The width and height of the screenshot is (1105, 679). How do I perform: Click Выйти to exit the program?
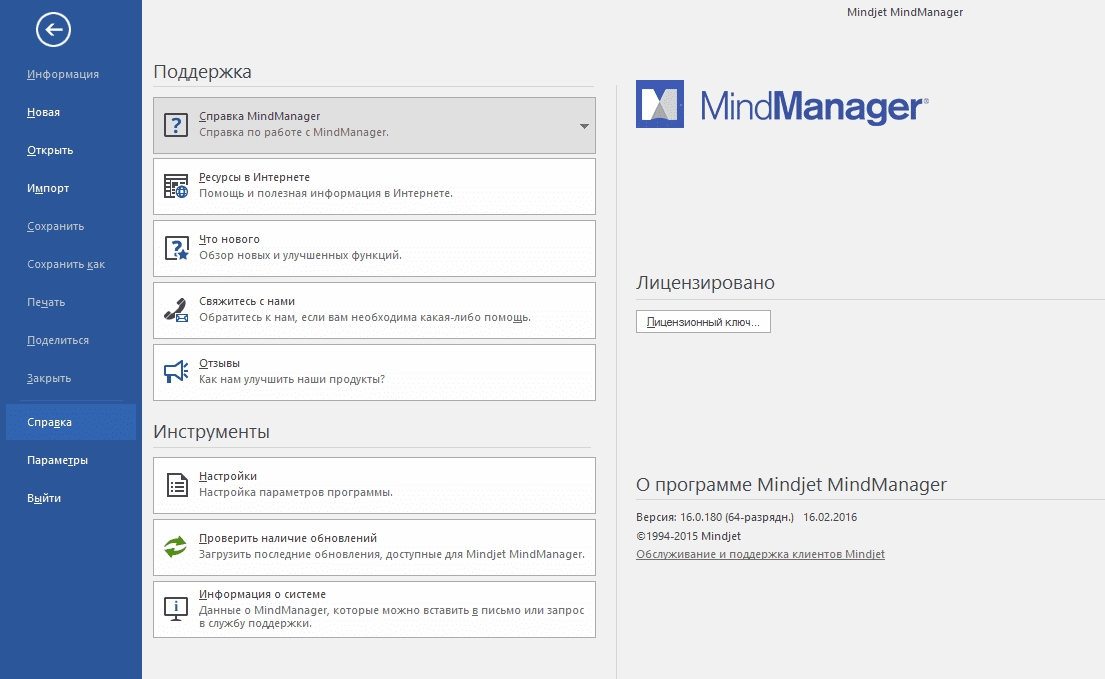pos(44,498)
